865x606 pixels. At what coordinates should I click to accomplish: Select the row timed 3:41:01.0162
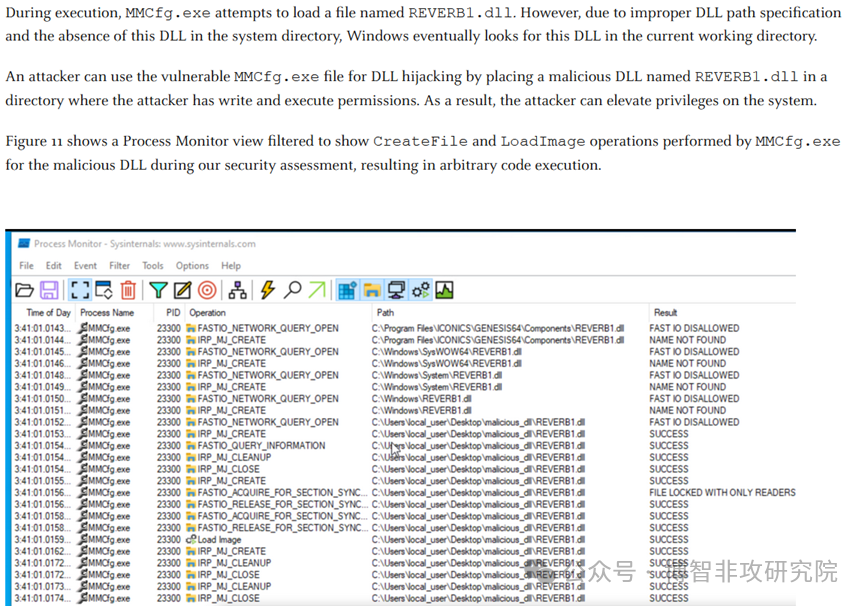coord(405,551)
